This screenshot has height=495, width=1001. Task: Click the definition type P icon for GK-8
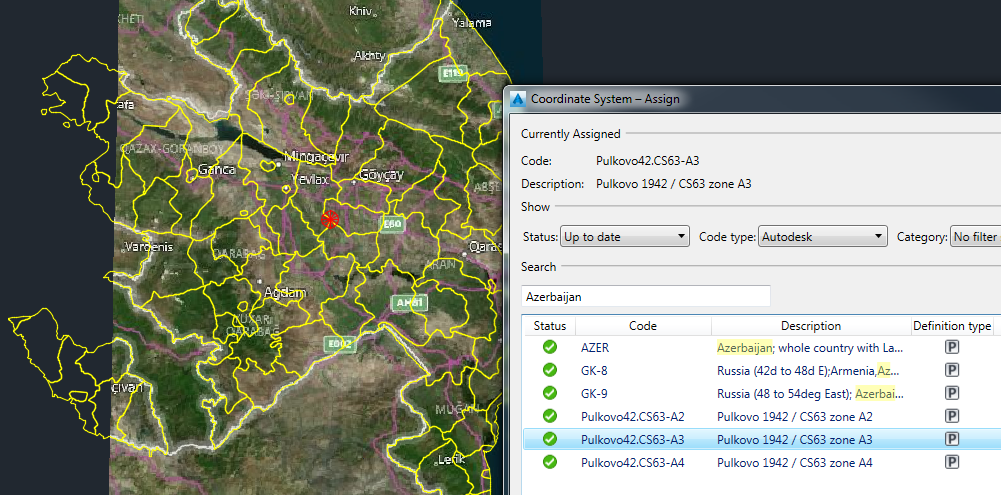tap(952, 370)
